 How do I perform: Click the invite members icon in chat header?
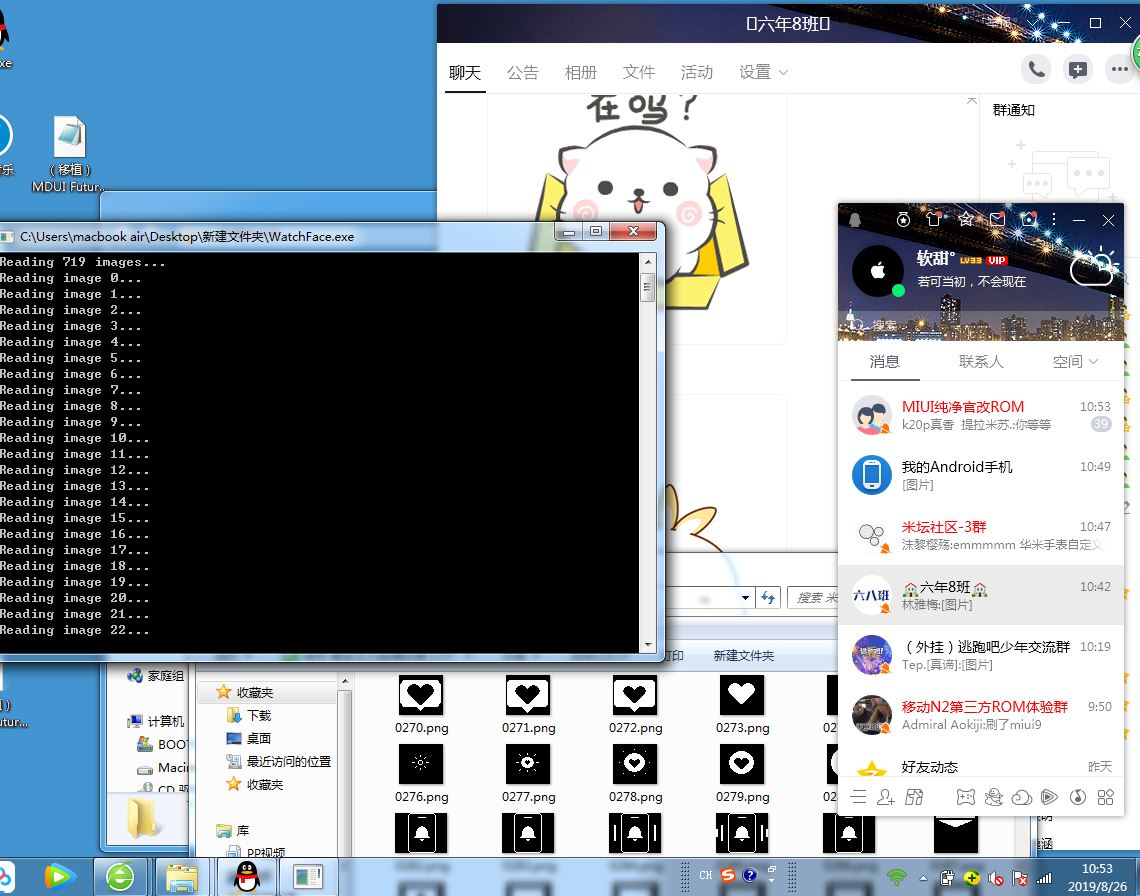[1077, 69]
